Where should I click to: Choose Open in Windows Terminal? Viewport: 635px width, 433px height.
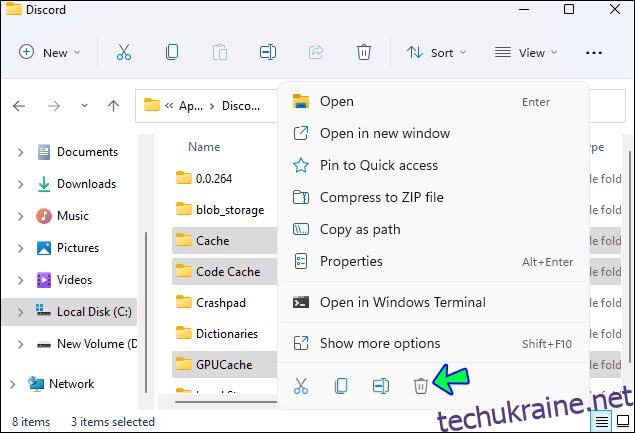point(433,303)
